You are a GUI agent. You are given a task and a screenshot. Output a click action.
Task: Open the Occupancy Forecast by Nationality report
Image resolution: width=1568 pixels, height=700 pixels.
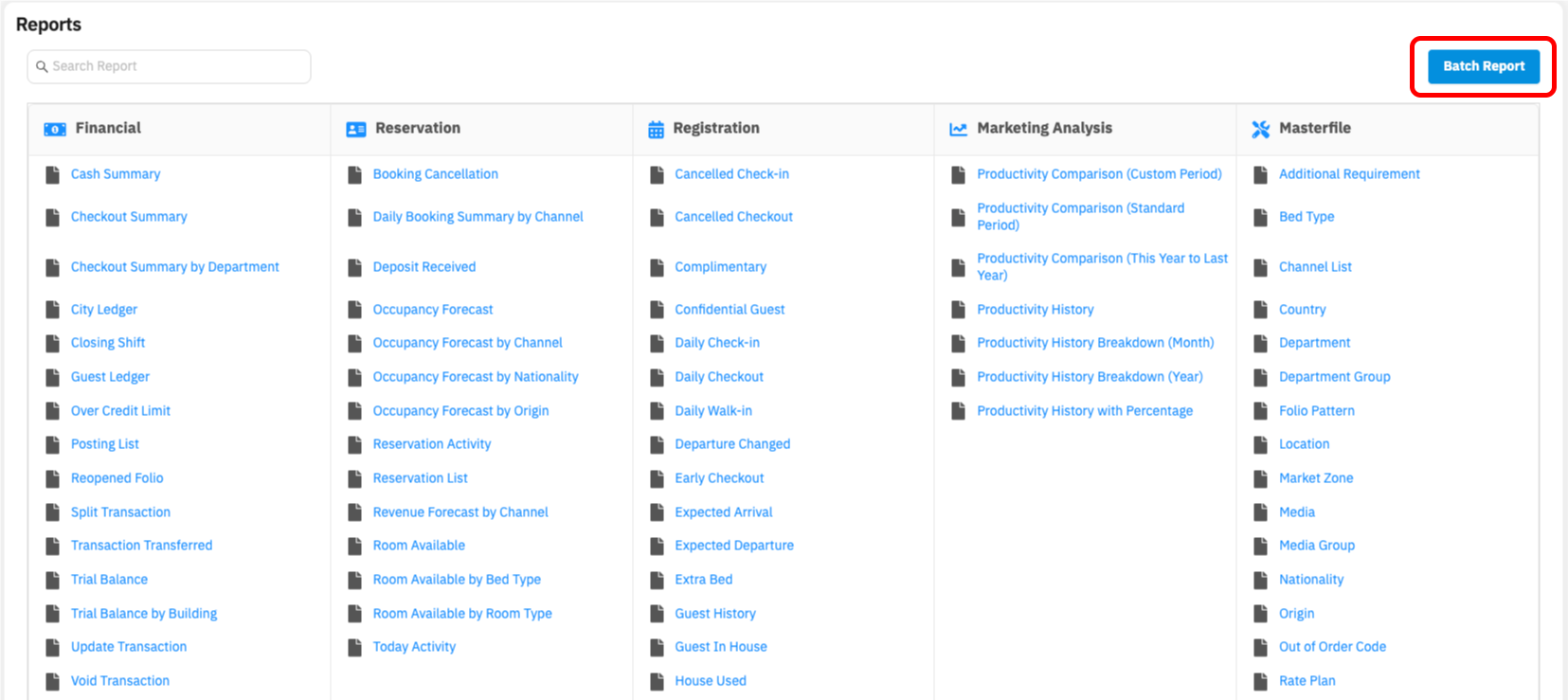(475, 377)
